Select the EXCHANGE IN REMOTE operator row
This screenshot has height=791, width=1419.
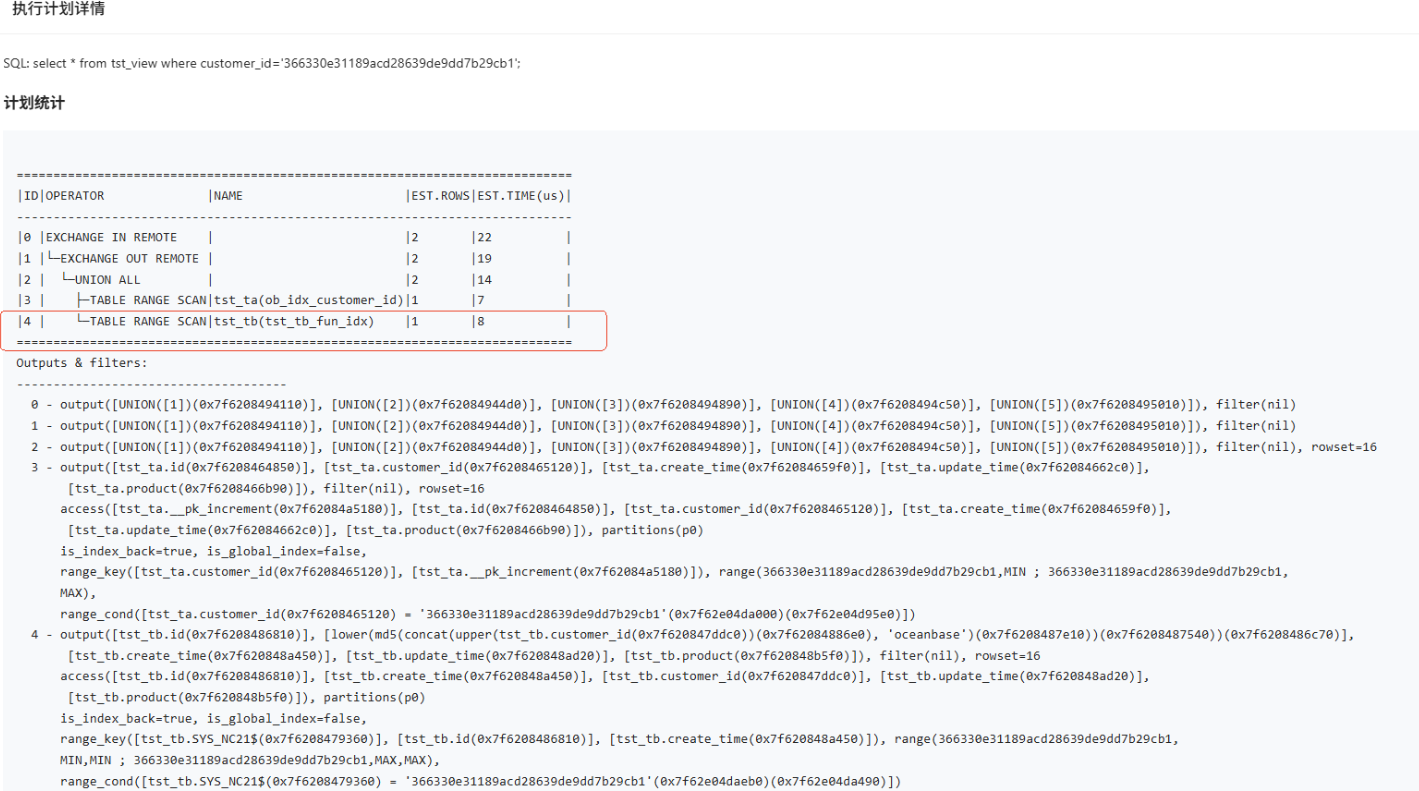pyautogui.click(x=111, y=238)
